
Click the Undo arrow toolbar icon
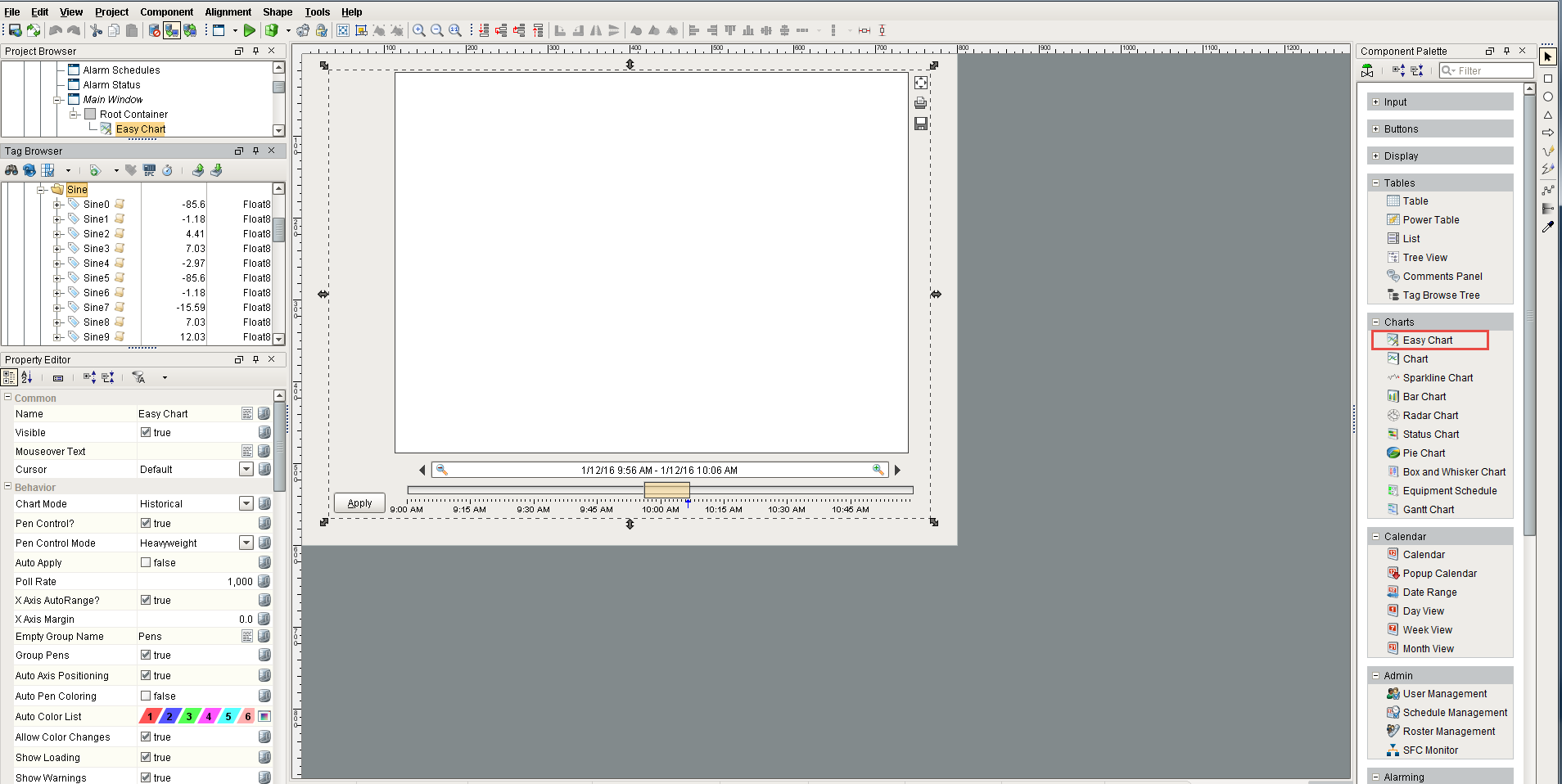click(56, 30)
